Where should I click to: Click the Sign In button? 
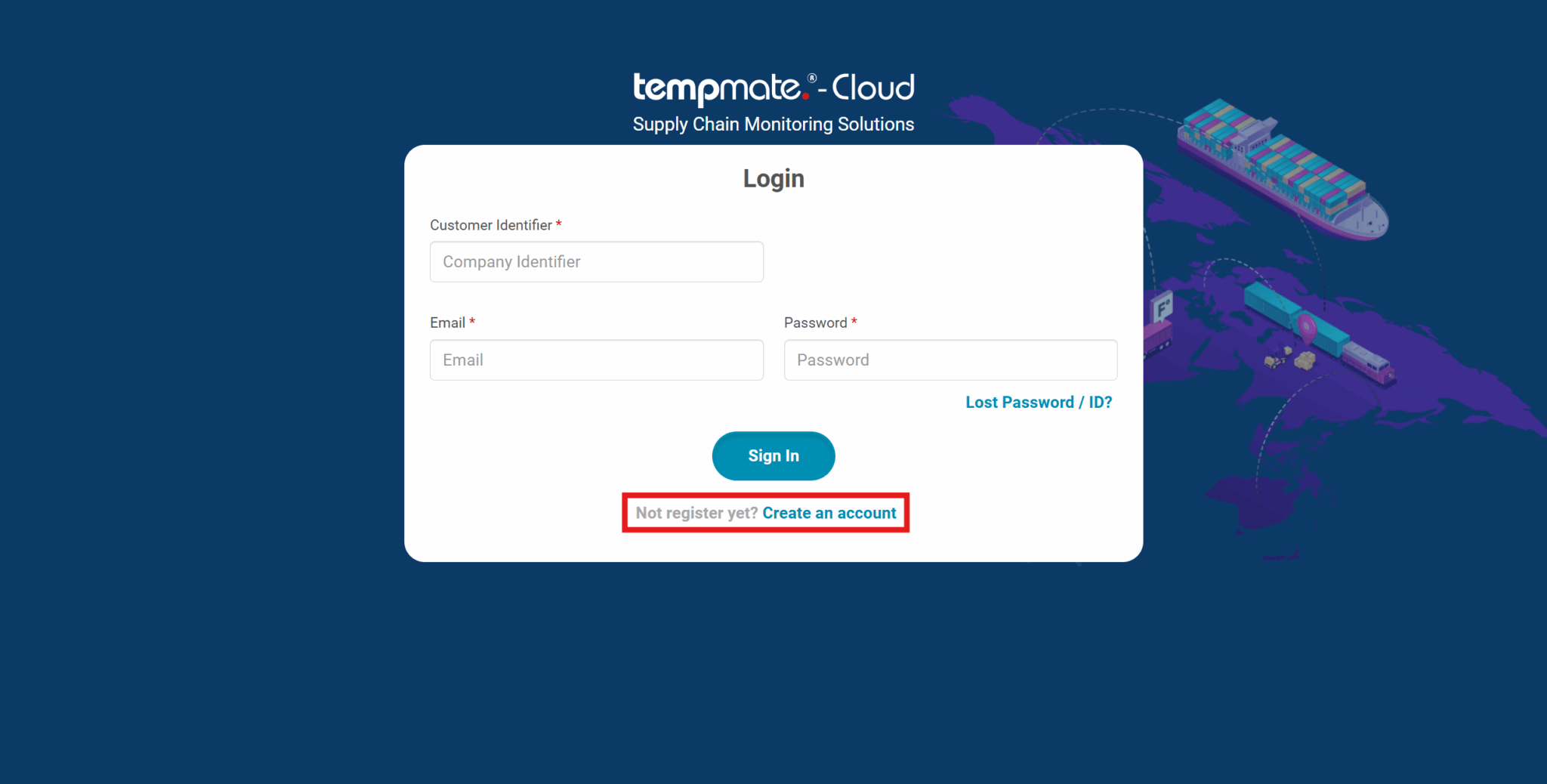pos(773,456)
